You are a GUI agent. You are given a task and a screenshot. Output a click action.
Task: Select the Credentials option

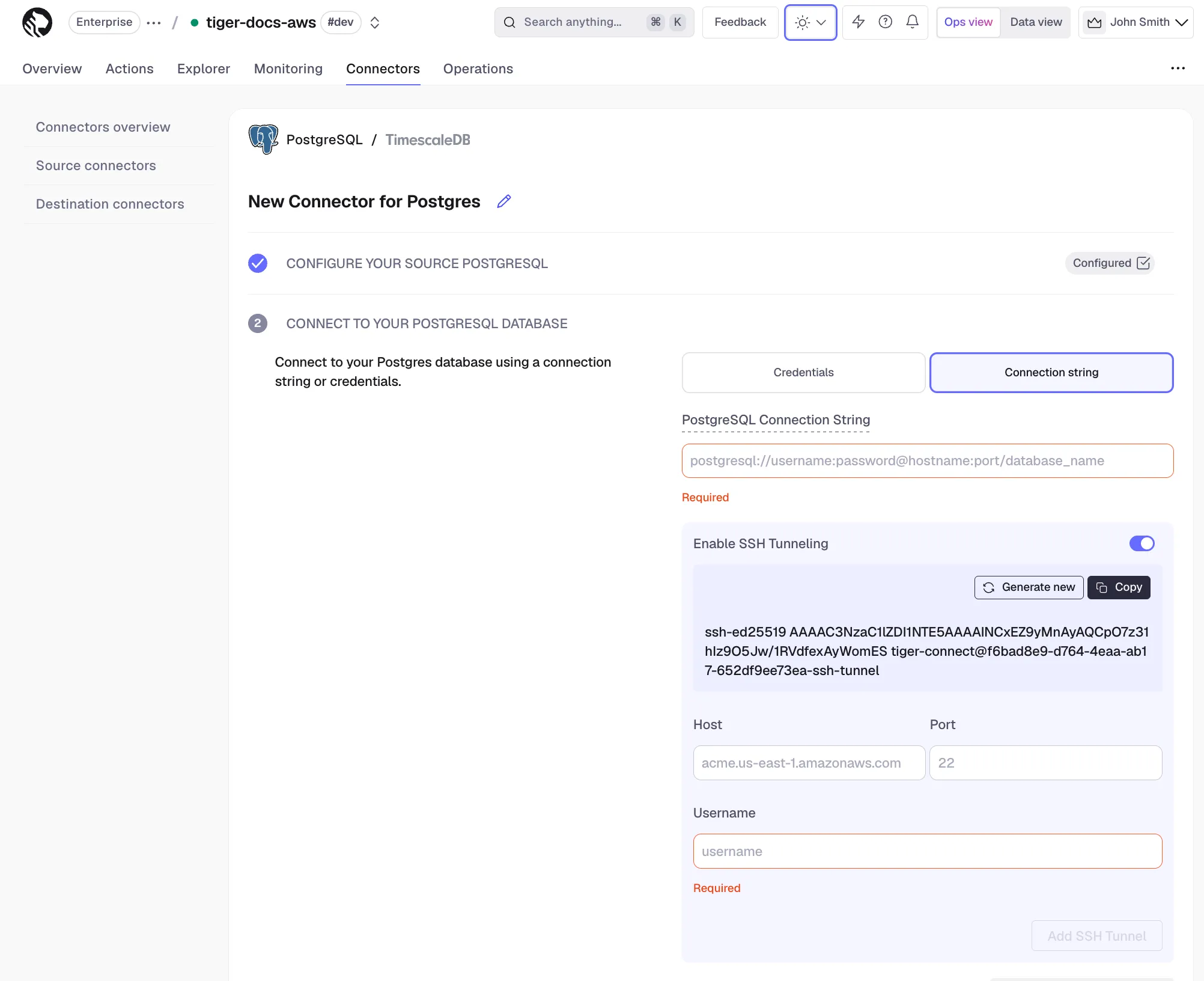(803, 373)
